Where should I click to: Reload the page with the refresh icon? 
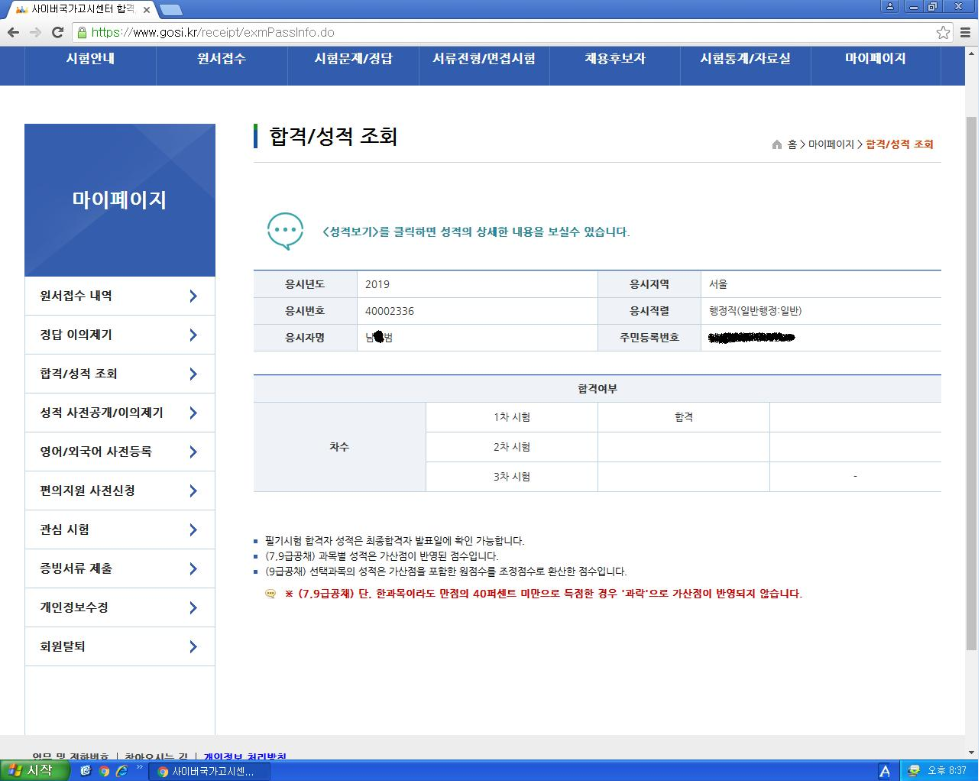click(58, 32)
